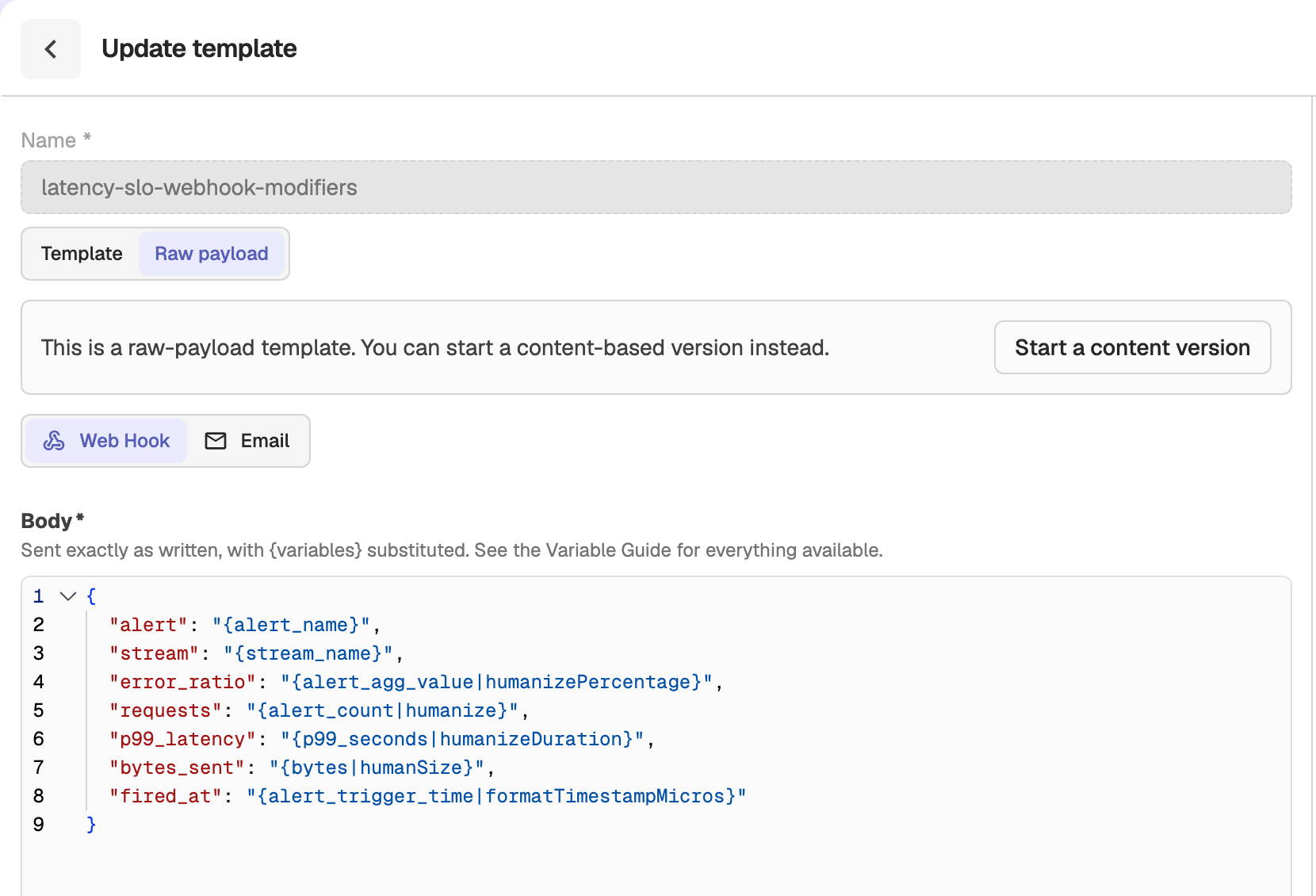
Task: Click Start a content version button
Action: pyautogui.click(x=1133, y=347)
